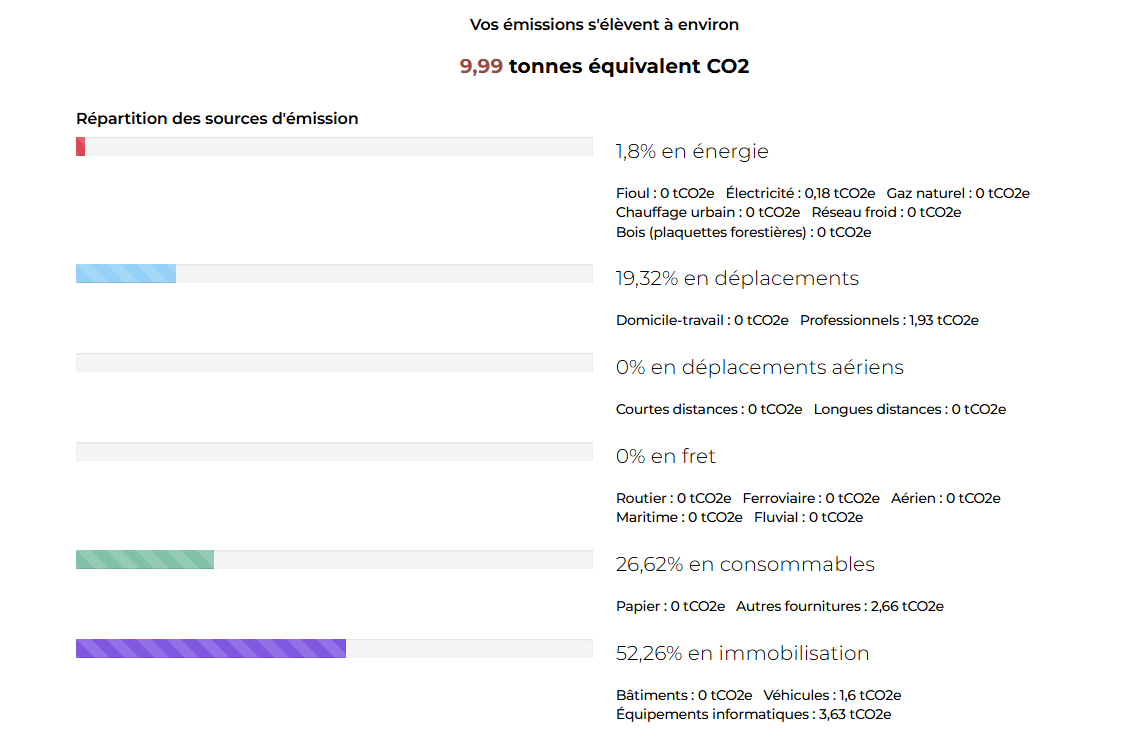Select the '19,32% en déplacements' heading

(737, 278)
